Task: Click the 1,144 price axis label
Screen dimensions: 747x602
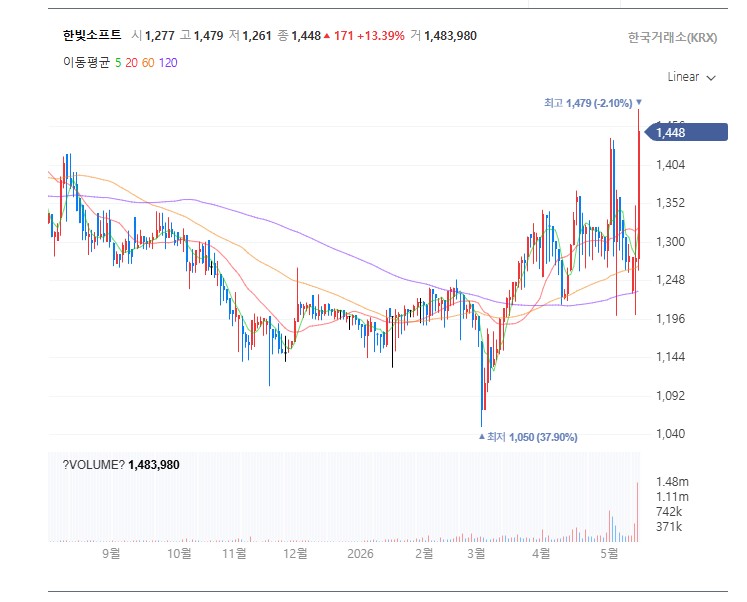Action: click(x=670, y=356)
